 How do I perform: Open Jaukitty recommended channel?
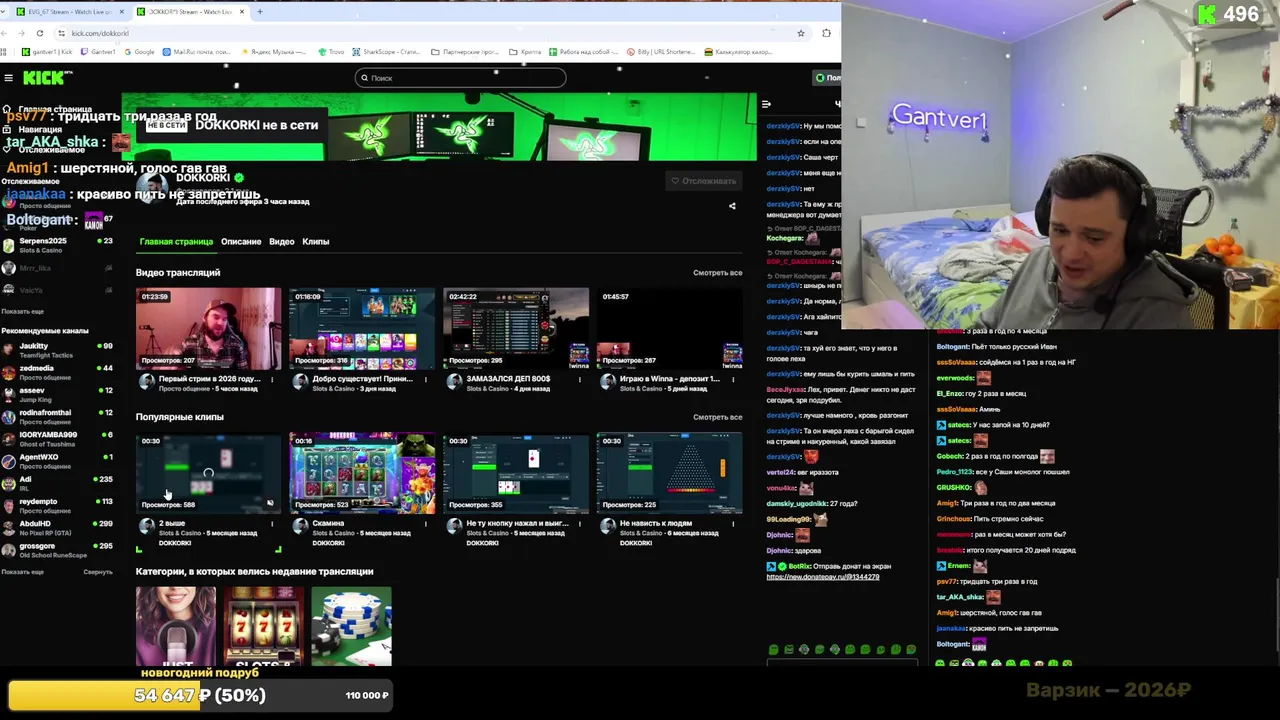57,350
